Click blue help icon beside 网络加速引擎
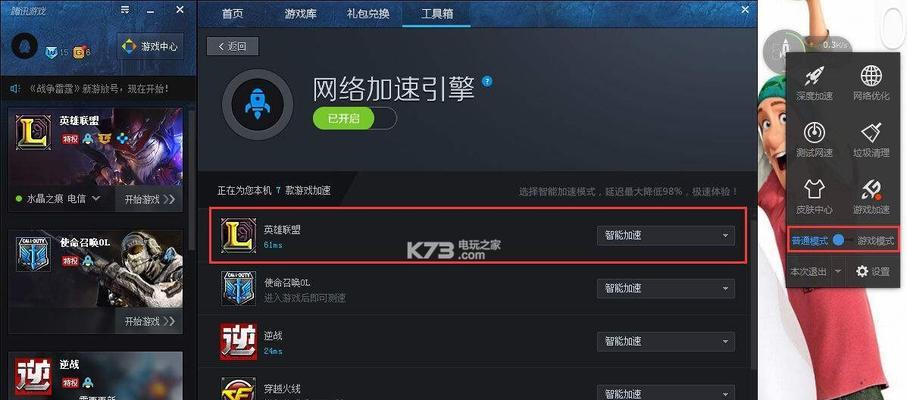907x400 pixels. (x=488, y=81)
